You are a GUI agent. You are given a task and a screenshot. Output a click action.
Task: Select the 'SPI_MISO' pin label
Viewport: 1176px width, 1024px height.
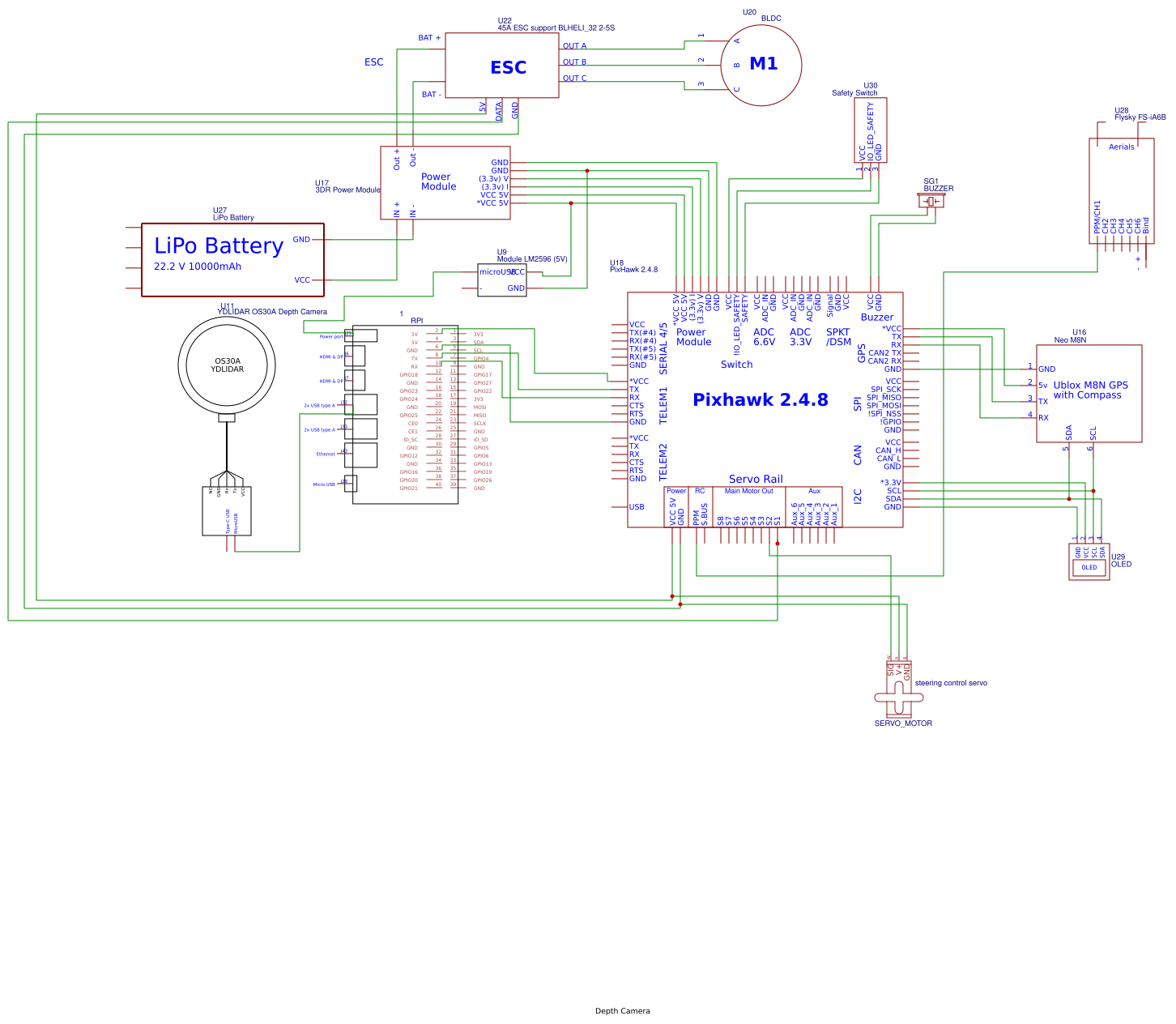pos(884,398)
